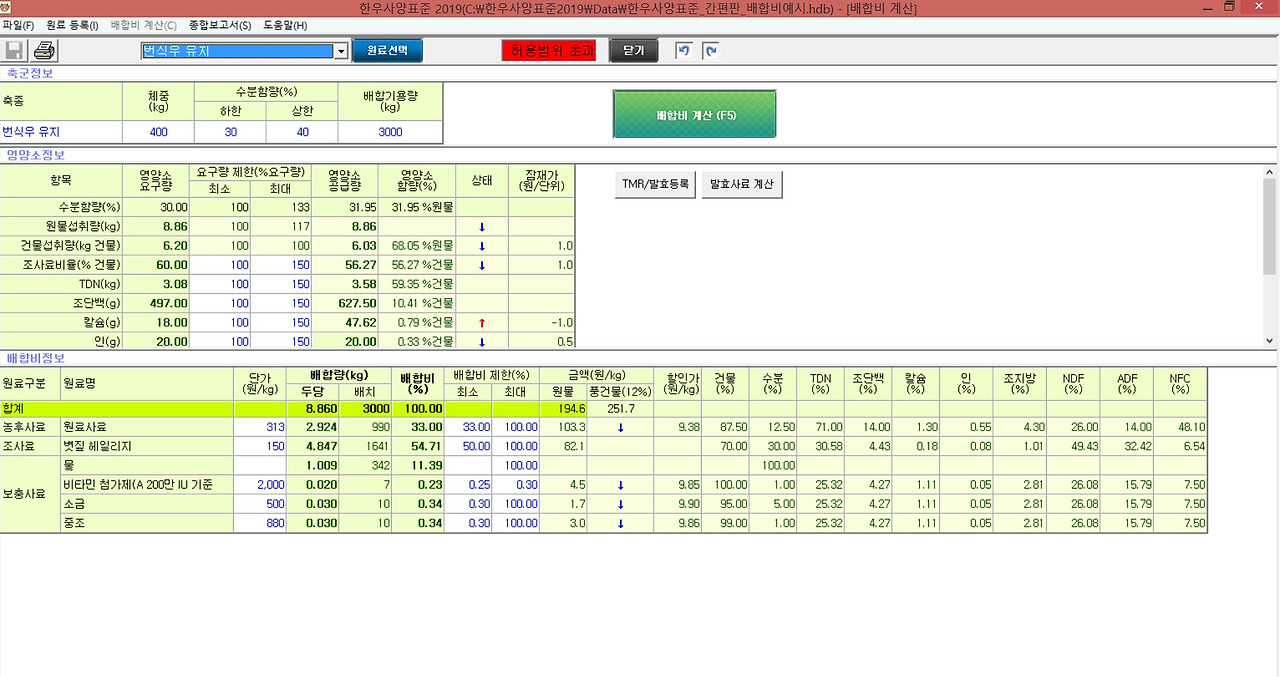This screenshot has width=1280, height=677.
Task: Click the 체중 value 400 cell
Action: point(158,132)
